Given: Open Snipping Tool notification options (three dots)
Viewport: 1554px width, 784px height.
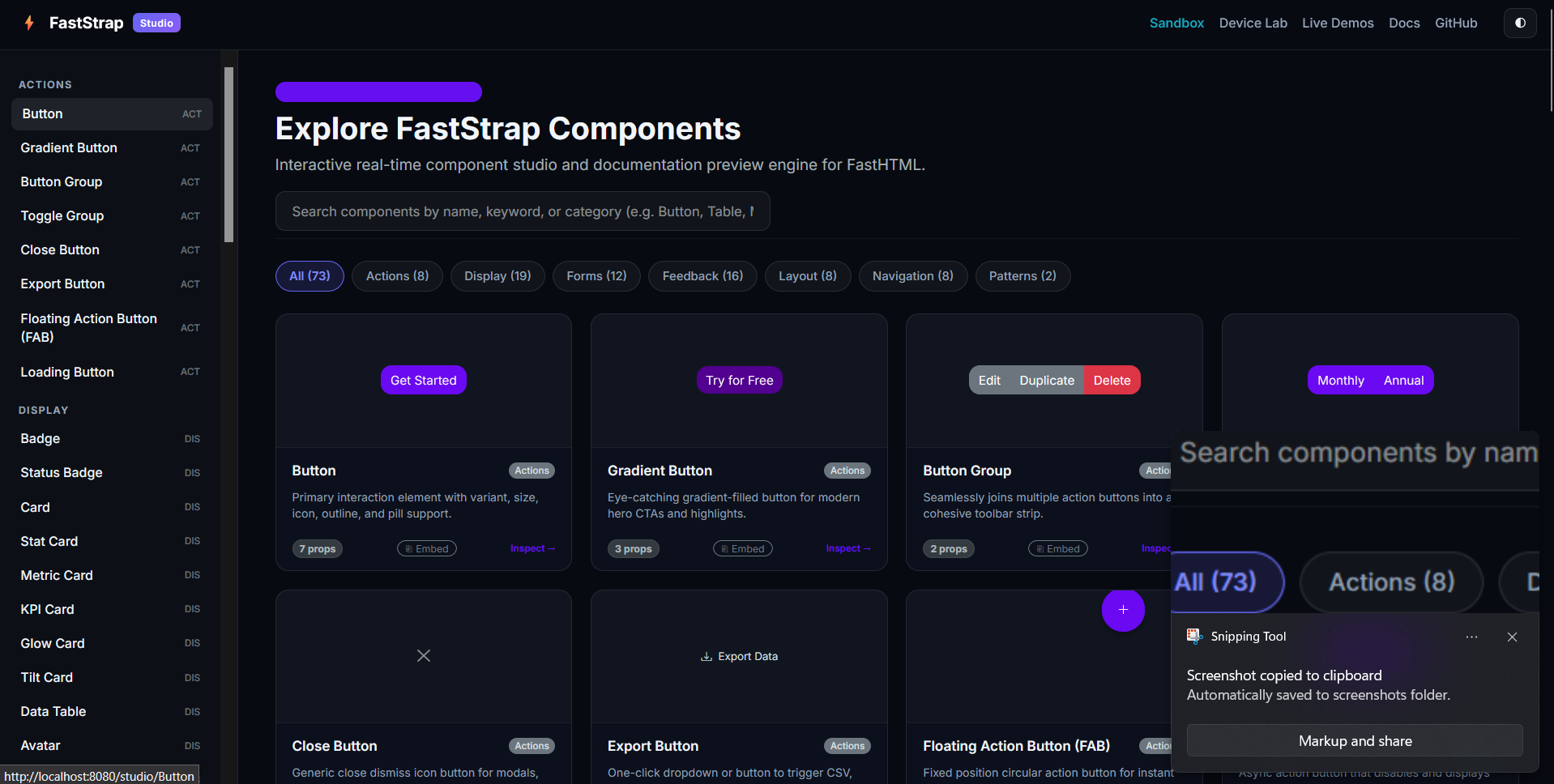Looking at the screenshot, I should (1471, 637).
